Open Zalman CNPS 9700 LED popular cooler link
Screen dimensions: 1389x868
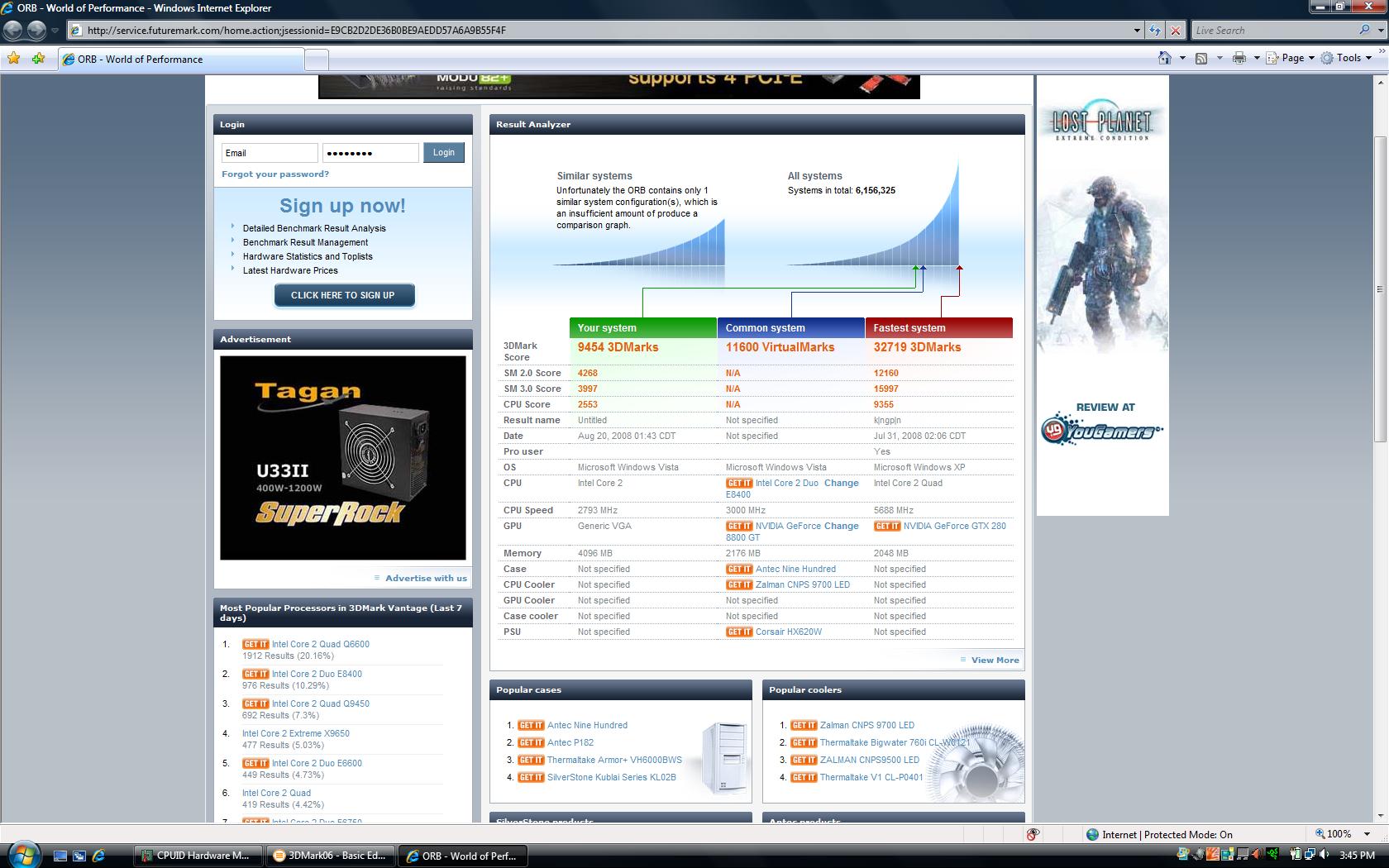pyautogui.click(x=867, y=725)
